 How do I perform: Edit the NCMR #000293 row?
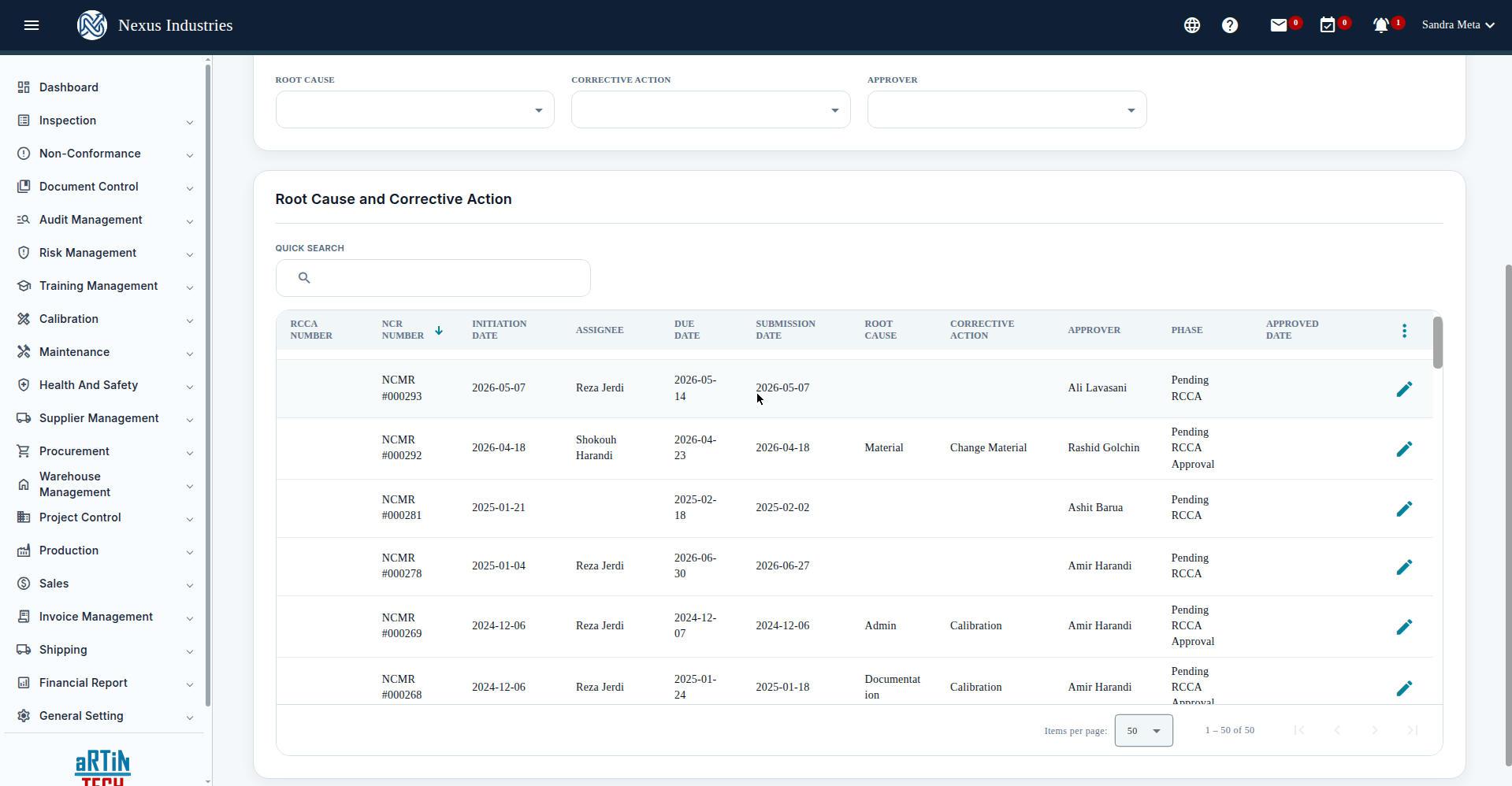[x=1404, y=389]
